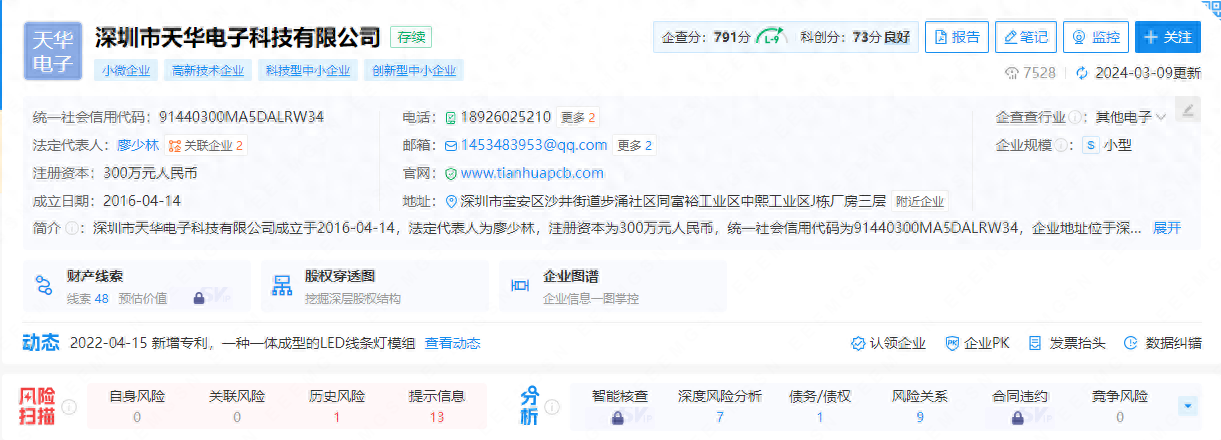Select the 科技型中小企业 tag
Viewport: 1221px width, 440px height.
[x=307, y=70]
